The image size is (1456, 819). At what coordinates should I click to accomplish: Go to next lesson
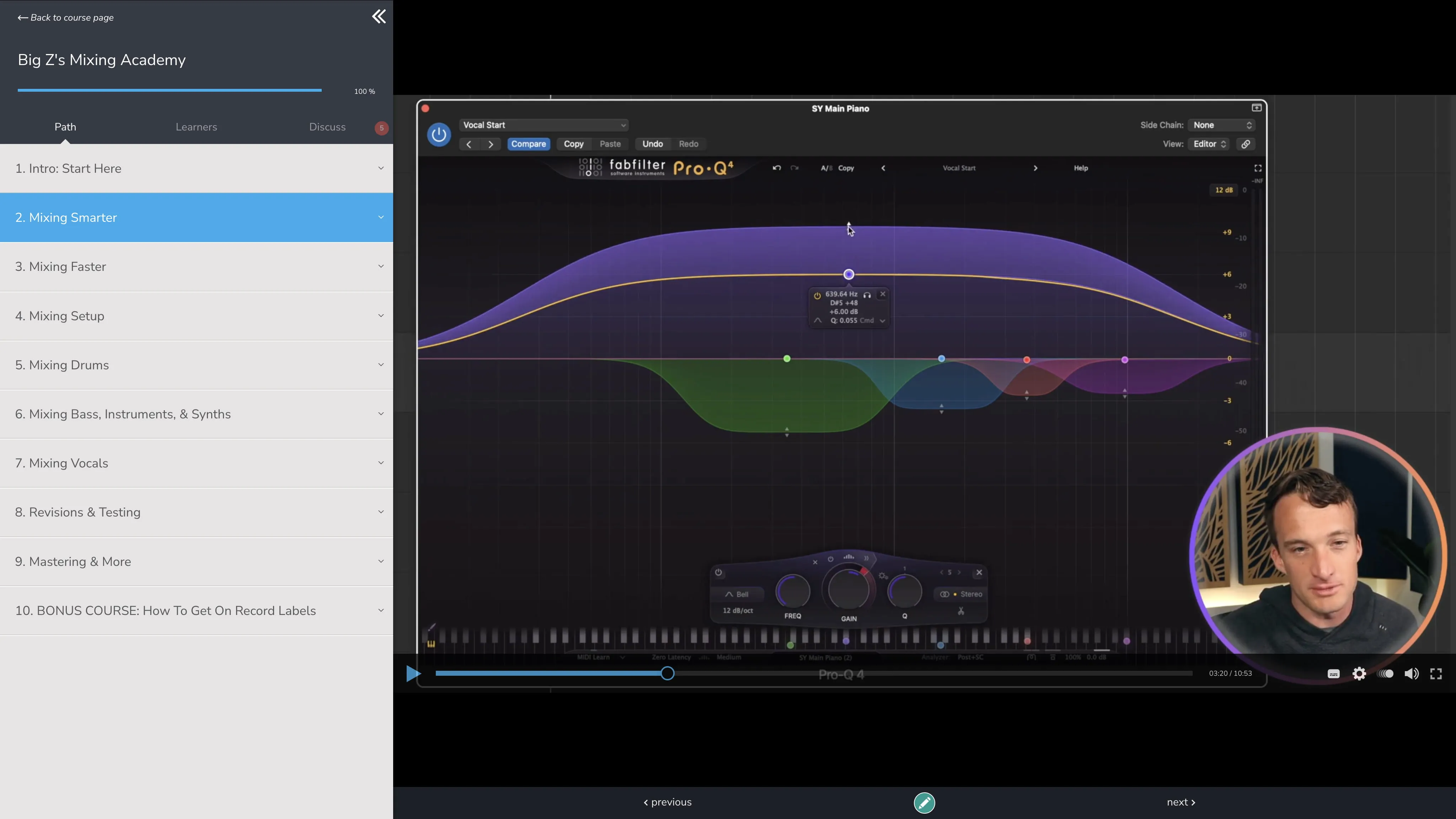(x=1181, y=802)
